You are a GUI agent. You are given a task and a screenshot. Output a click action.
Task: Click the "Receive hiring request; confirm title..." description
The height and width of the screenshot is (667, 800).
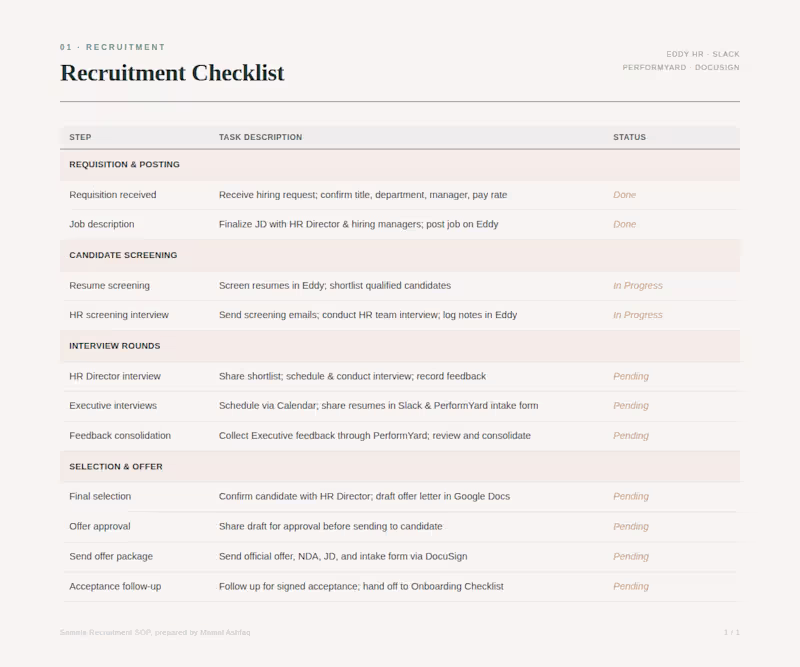click(x=363, y=195)
